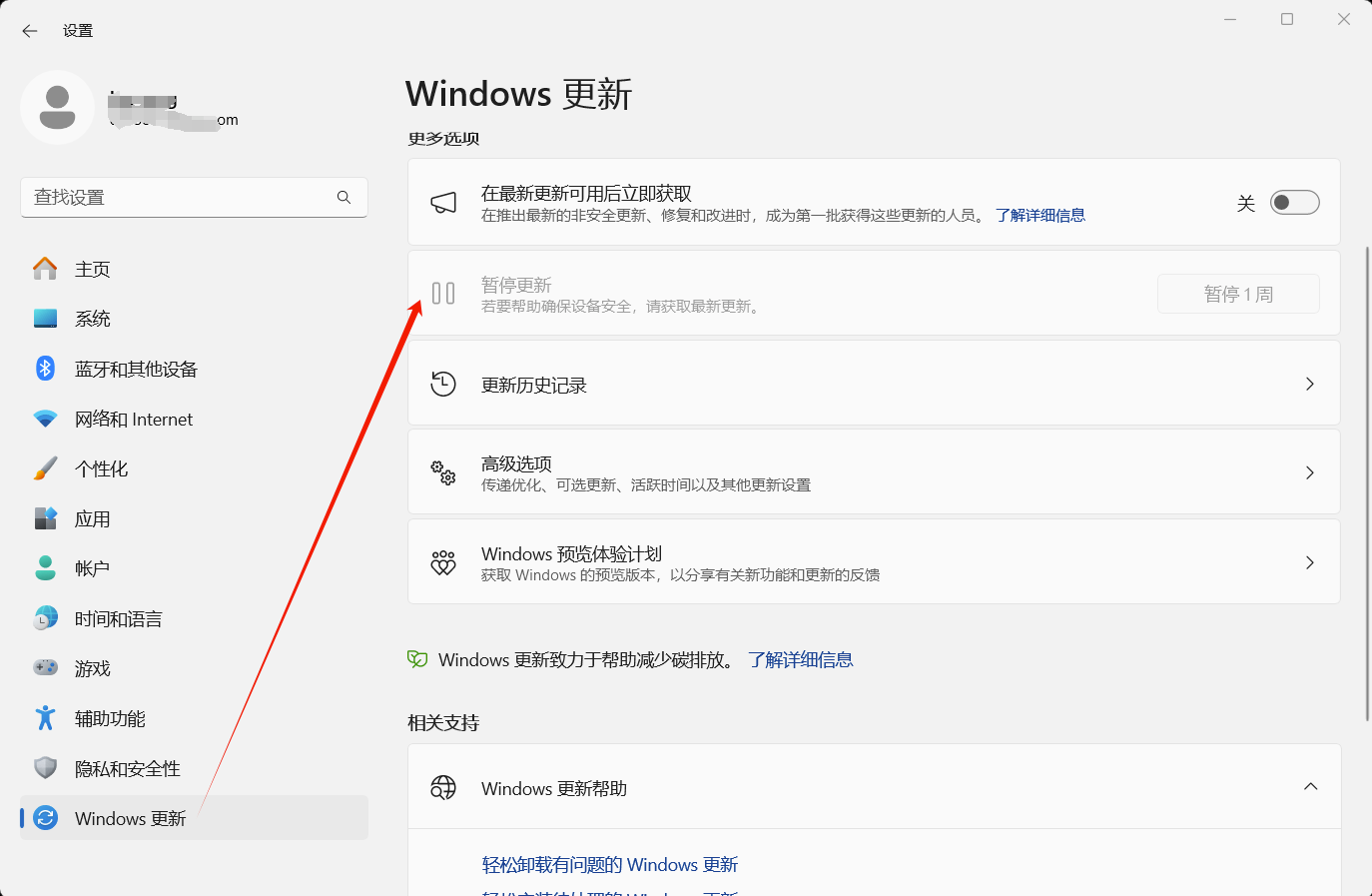Click the megaphone icon for latest updates

(x=443, y=203)
